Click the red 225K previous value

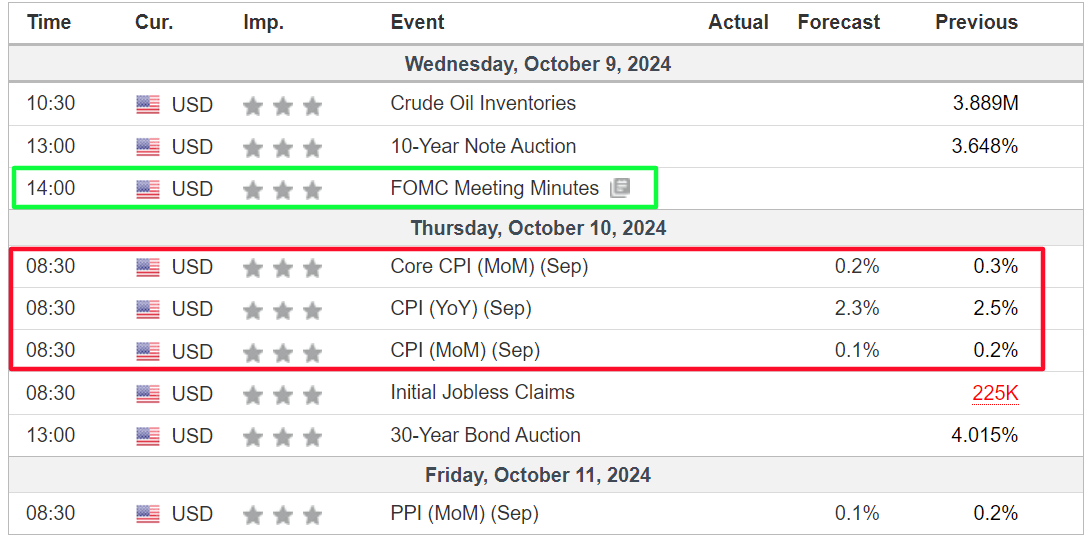[995, 394]
